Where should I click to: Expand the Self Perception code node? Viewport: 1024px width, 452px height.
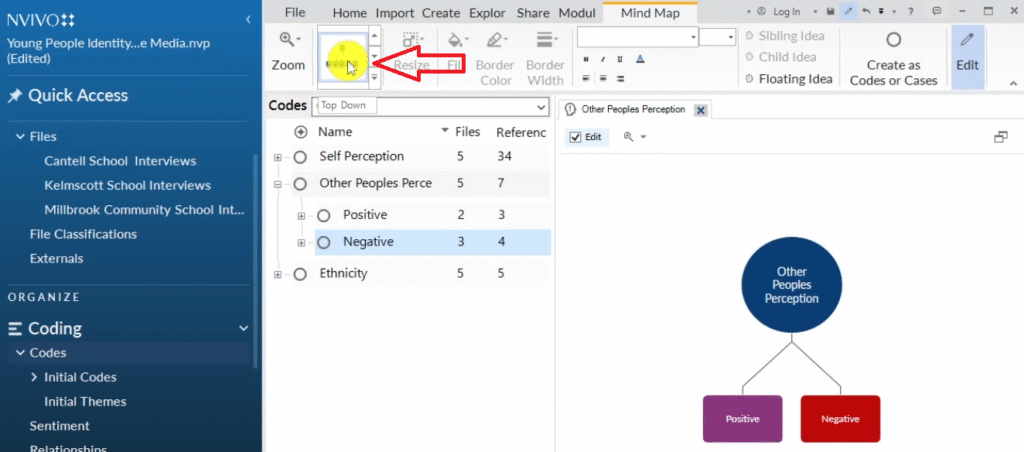pos(278,157)
